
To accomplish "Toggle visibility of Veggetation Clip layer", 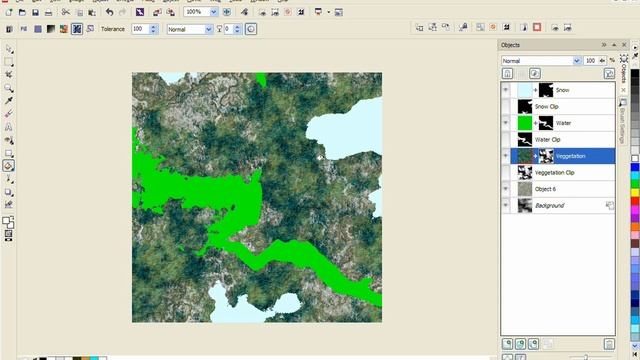I will (506, 173).
